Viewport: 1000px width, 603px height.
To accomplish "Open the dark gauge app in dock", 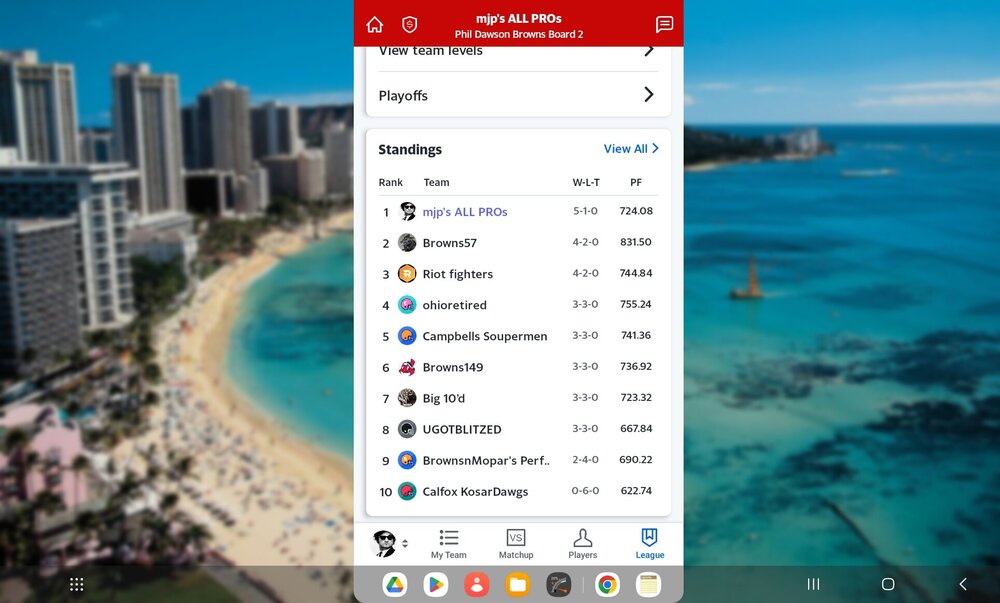I will pos(558,585).
